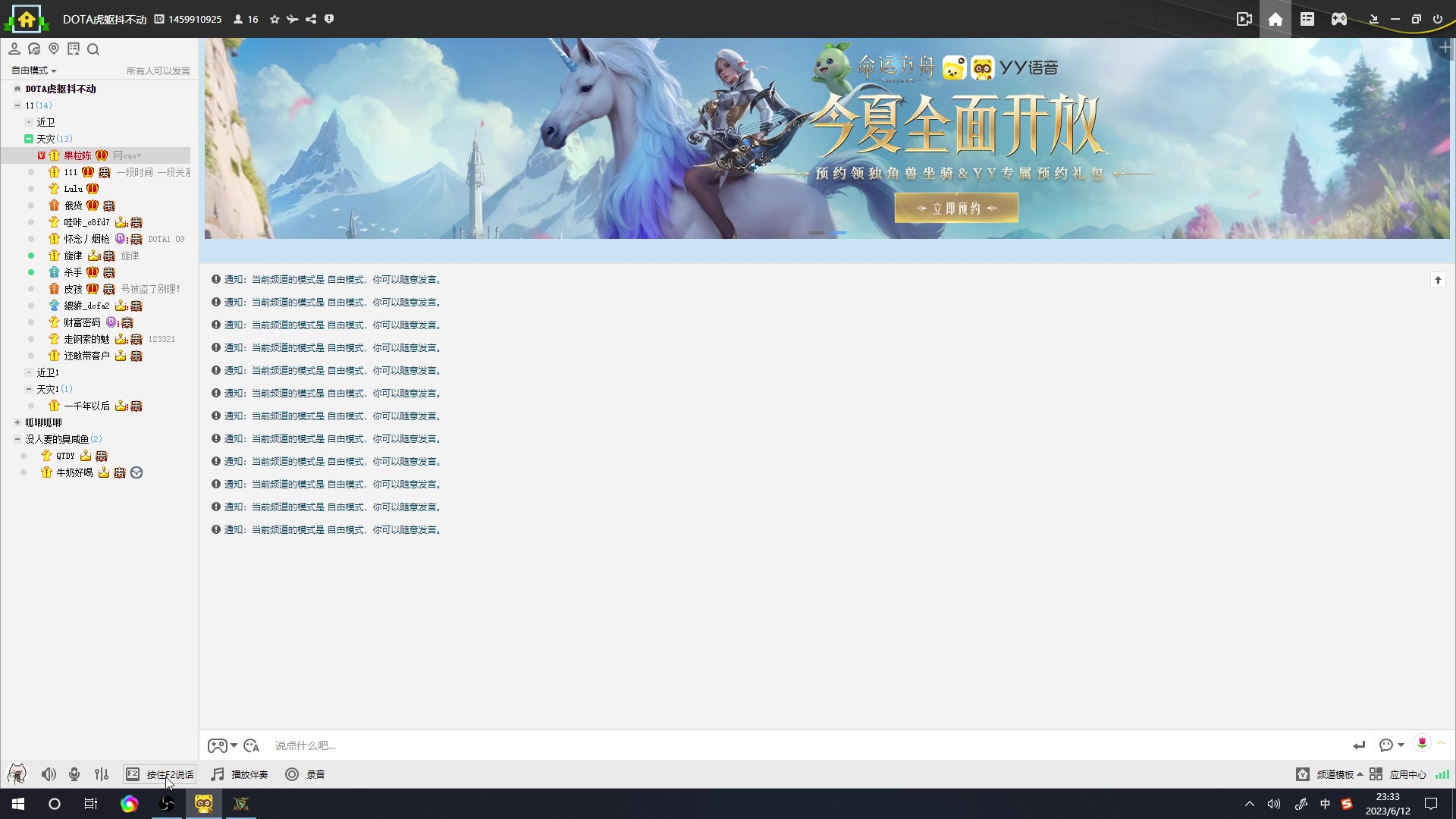The image size is (1456, 819).
Task: Click the 立即预约 banner button
Action: coord(956,208)
